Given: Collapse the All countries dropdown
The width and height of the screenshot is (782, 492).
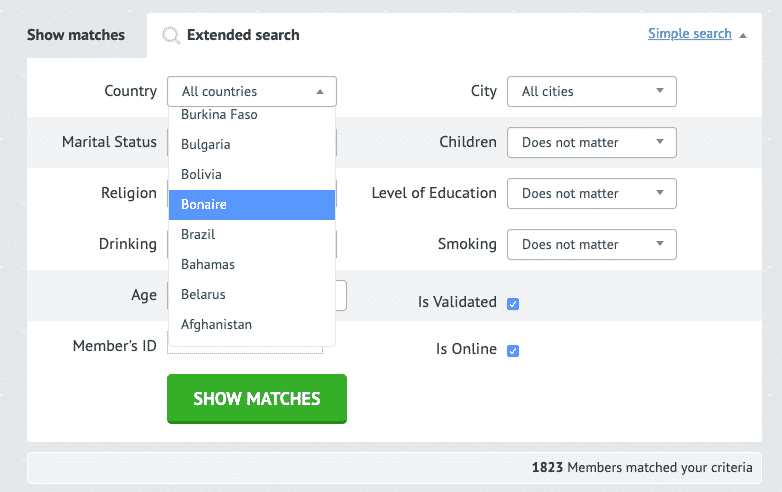Looking at the screenshot, I should click(252, 91).
